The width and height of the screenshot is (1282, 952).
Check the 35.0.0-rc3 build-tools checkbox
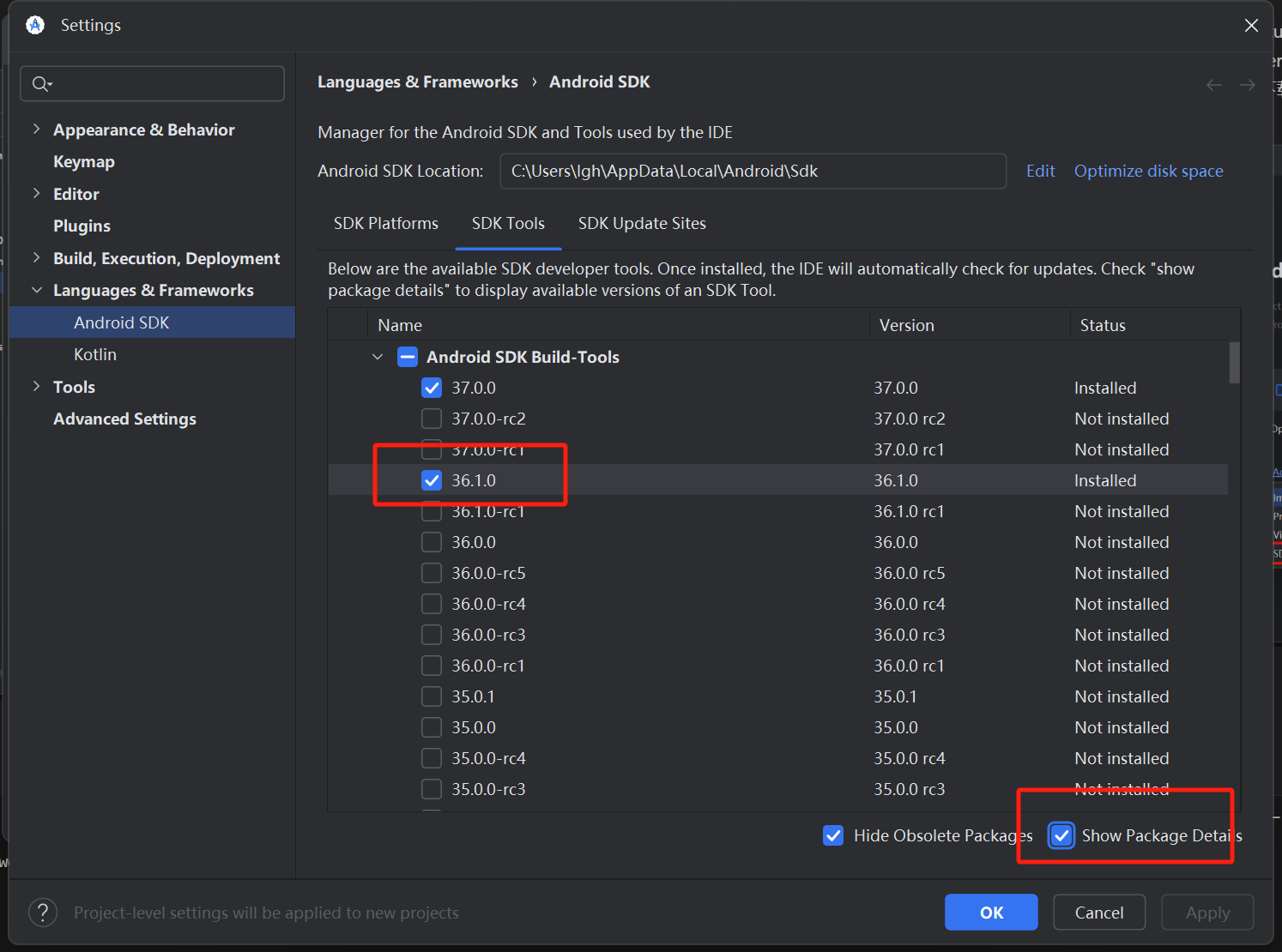pos(432,789)
